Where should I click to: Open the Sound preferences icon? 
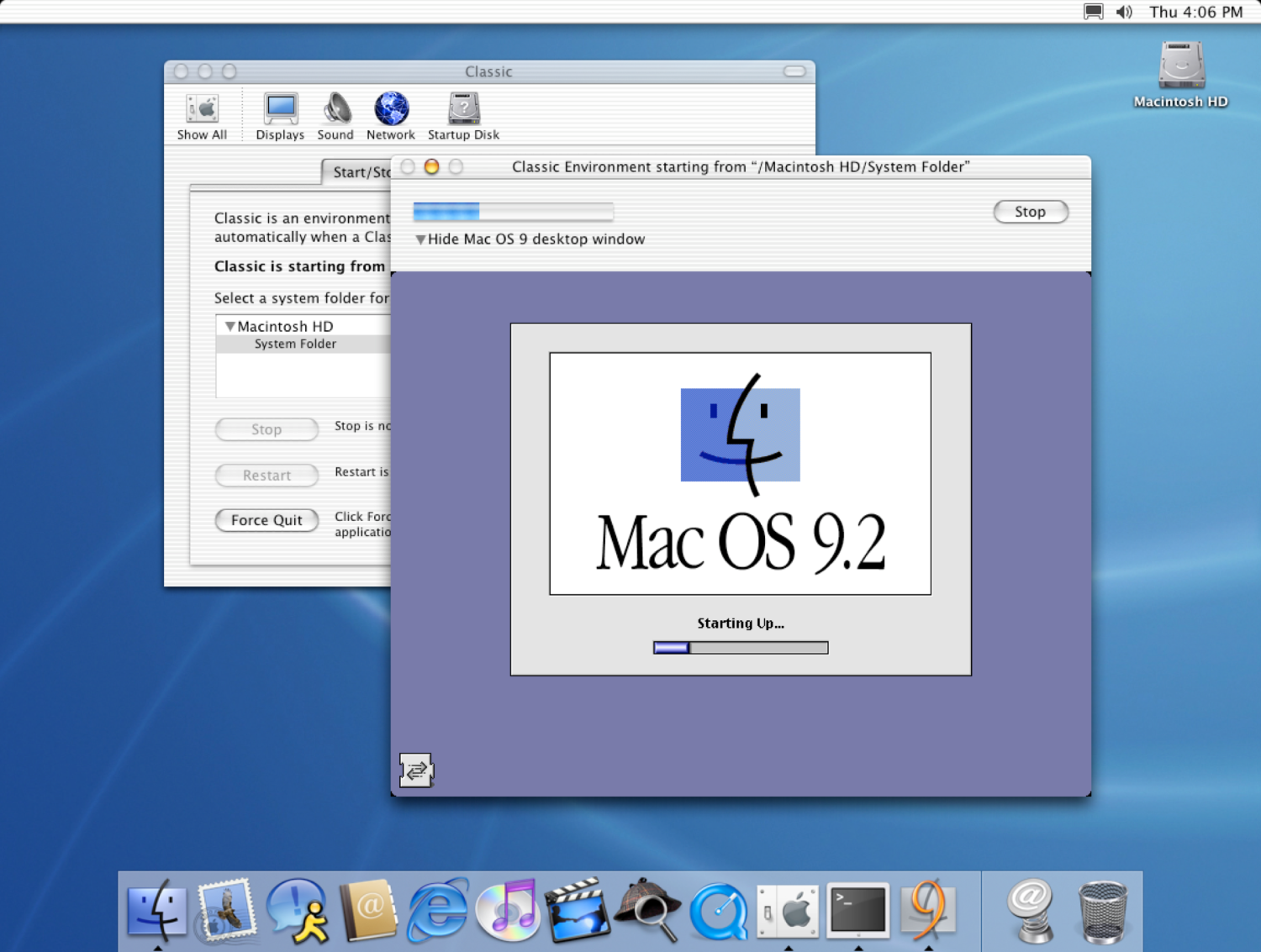(x=335, y=117)
